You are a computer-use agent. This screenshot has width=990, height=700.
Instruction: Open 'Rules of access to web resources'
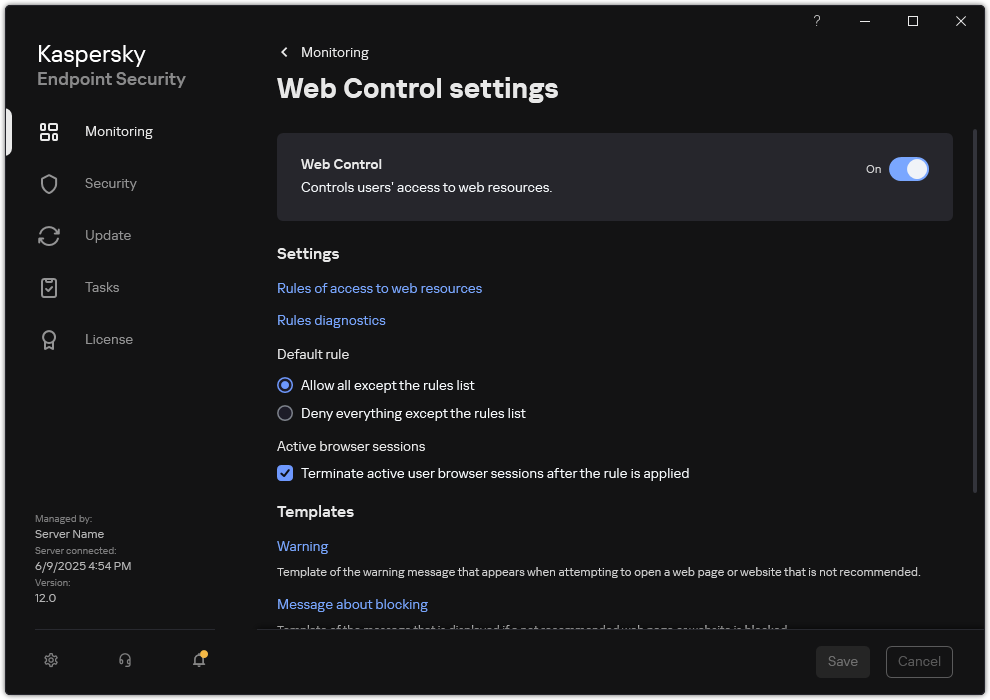379,288
